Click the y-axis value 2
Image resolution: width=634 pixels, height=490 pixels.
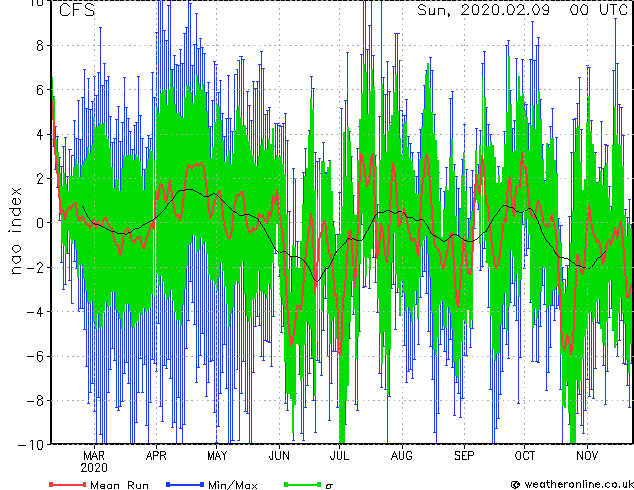pyautogui.click(x=40, y=179)
